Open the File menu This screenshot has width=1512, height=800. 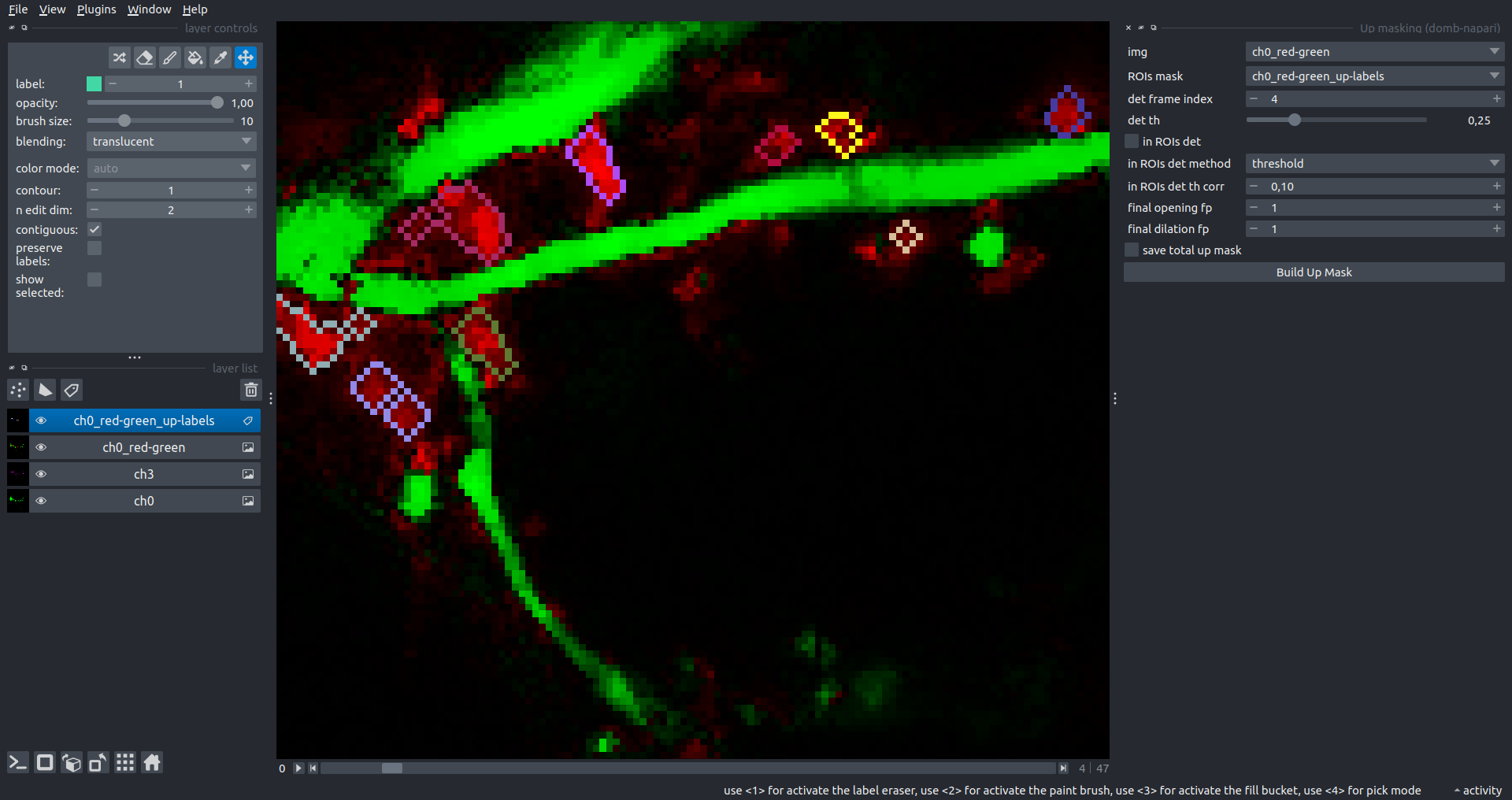pyautogui.click(x=18, y=9)
